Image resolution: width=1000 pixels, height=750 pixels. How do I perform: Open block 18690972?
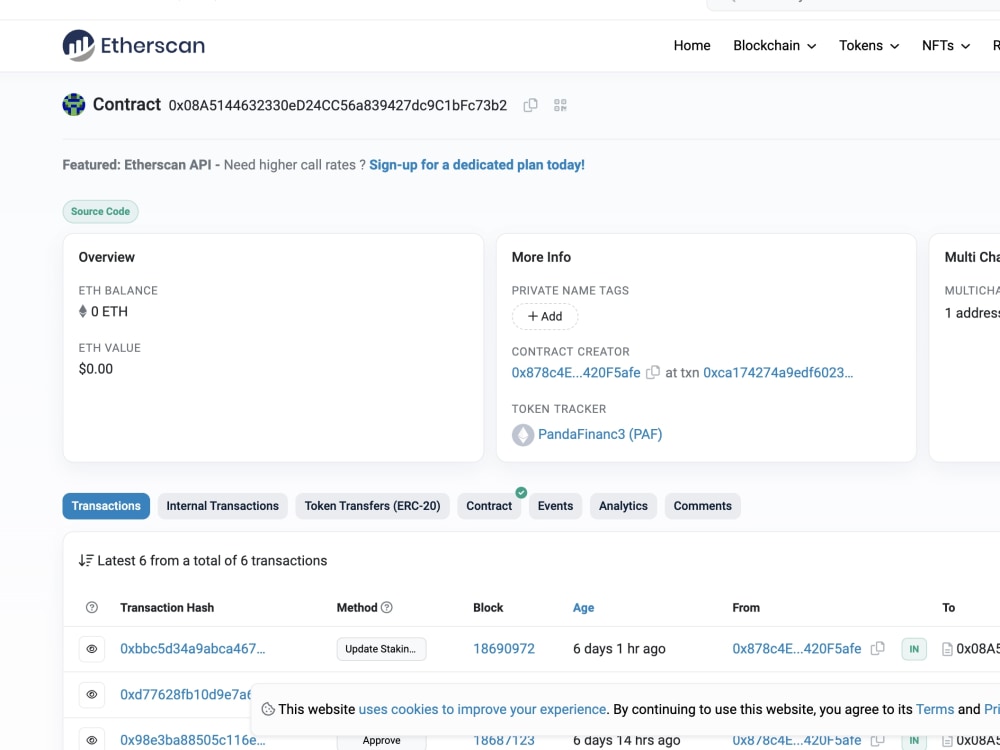point(504,649)
